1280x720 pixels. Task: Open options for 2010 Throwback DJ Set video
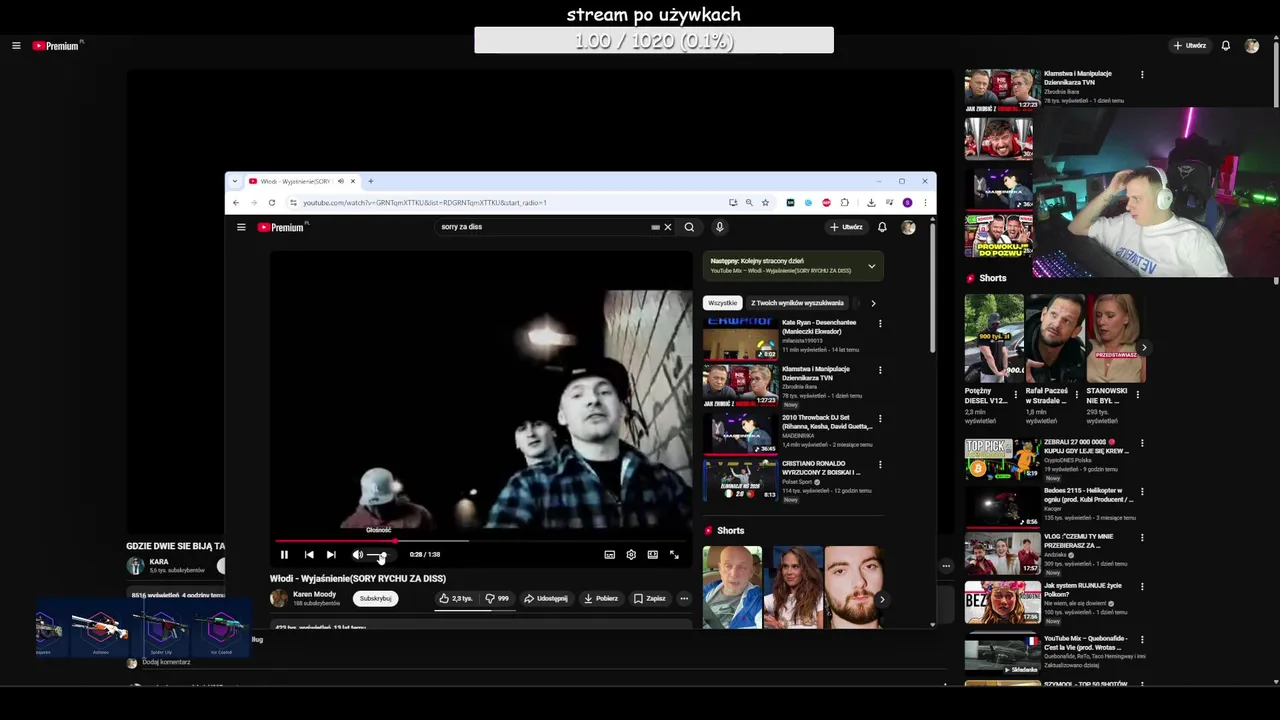[880, 418]
